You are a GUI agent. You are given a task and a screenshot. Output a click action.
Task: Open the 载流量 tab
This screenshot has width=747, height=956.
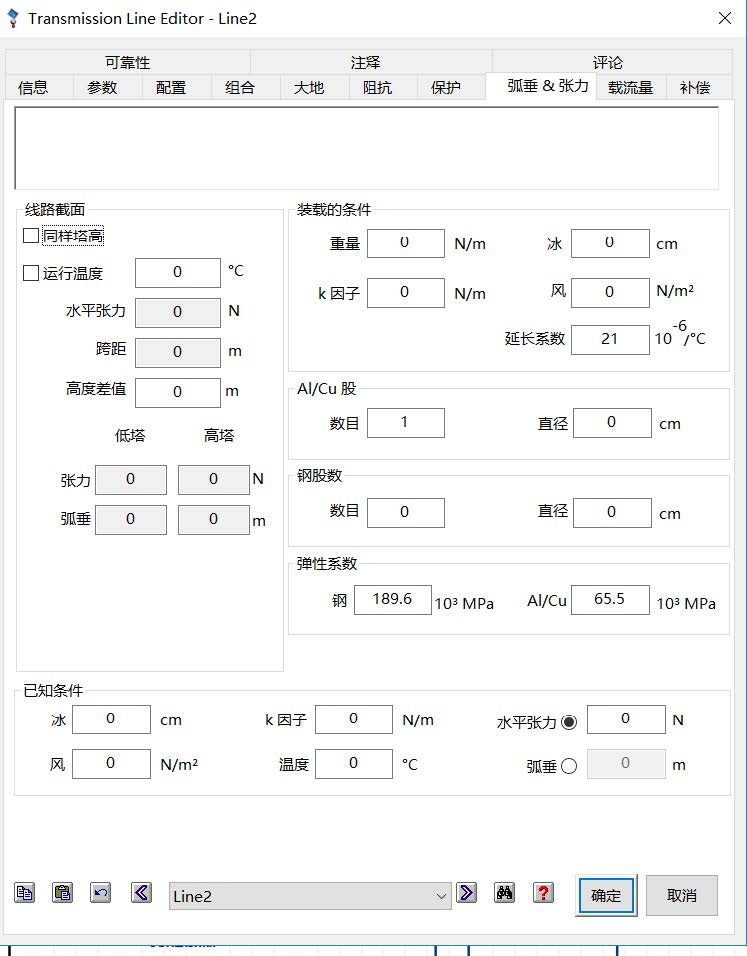click(630, 88)
